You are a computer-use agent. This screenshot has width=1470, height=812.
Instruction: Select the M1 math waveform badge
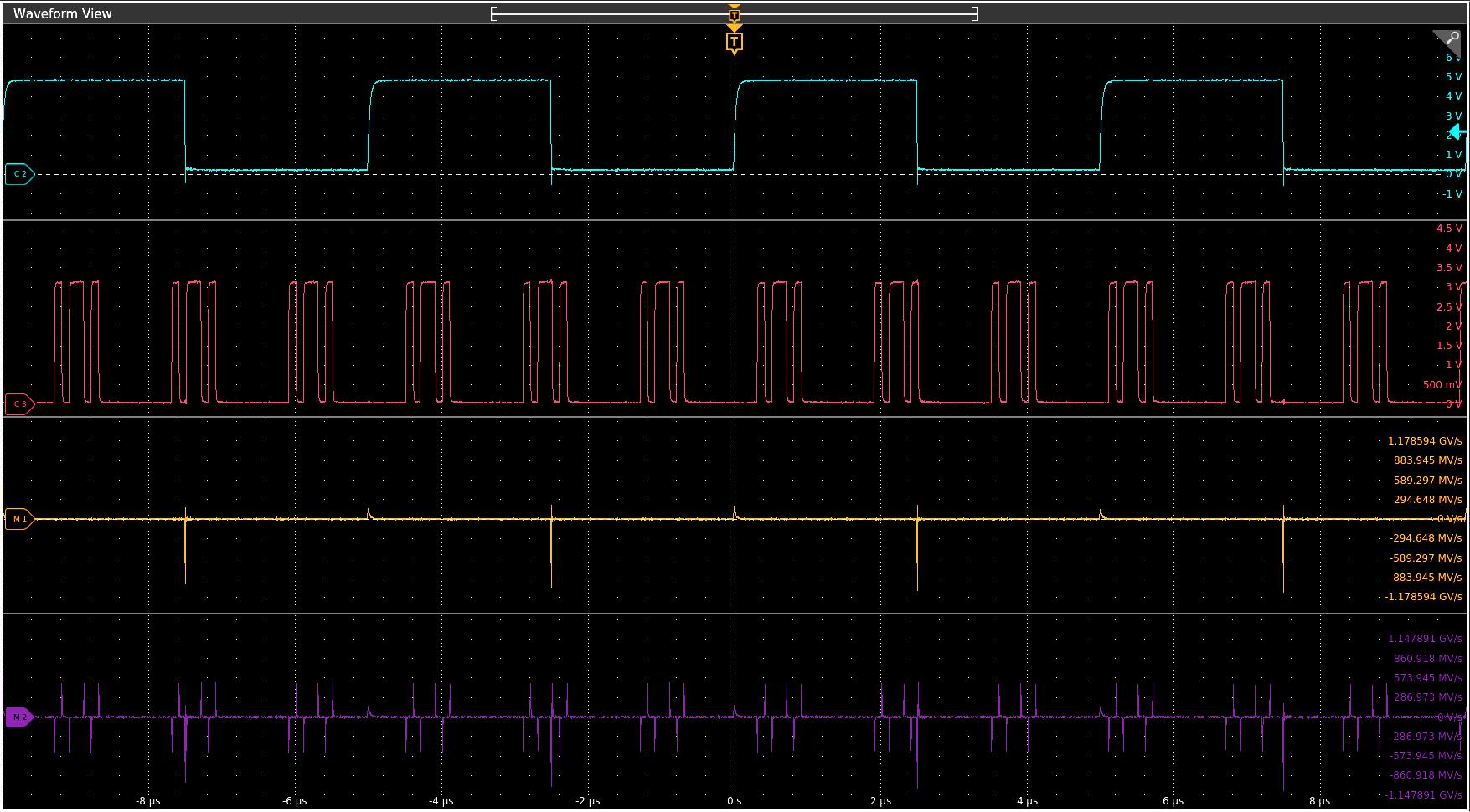19,519
